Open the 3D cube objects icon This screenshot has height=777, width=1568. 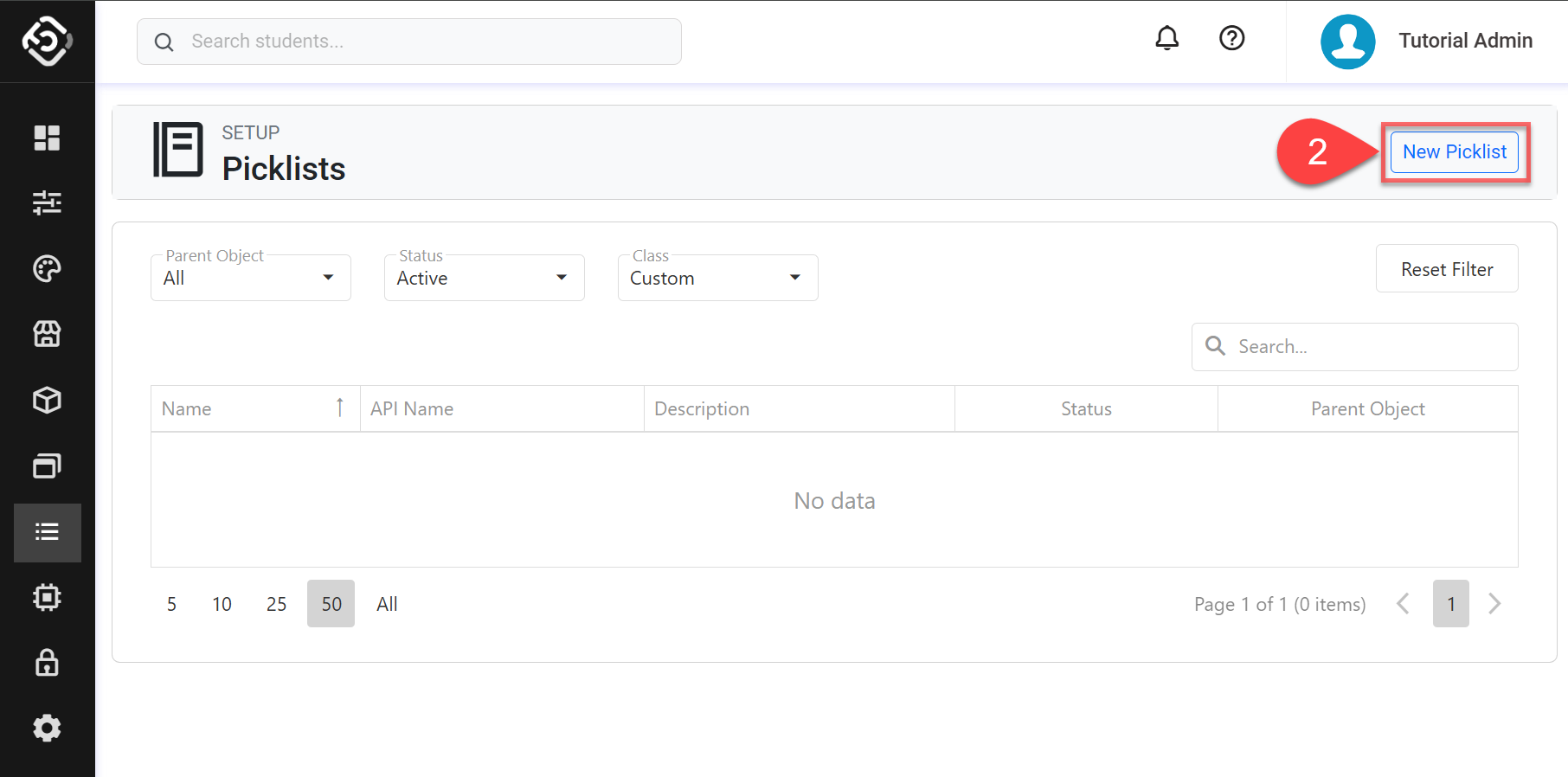pos(47,400)
